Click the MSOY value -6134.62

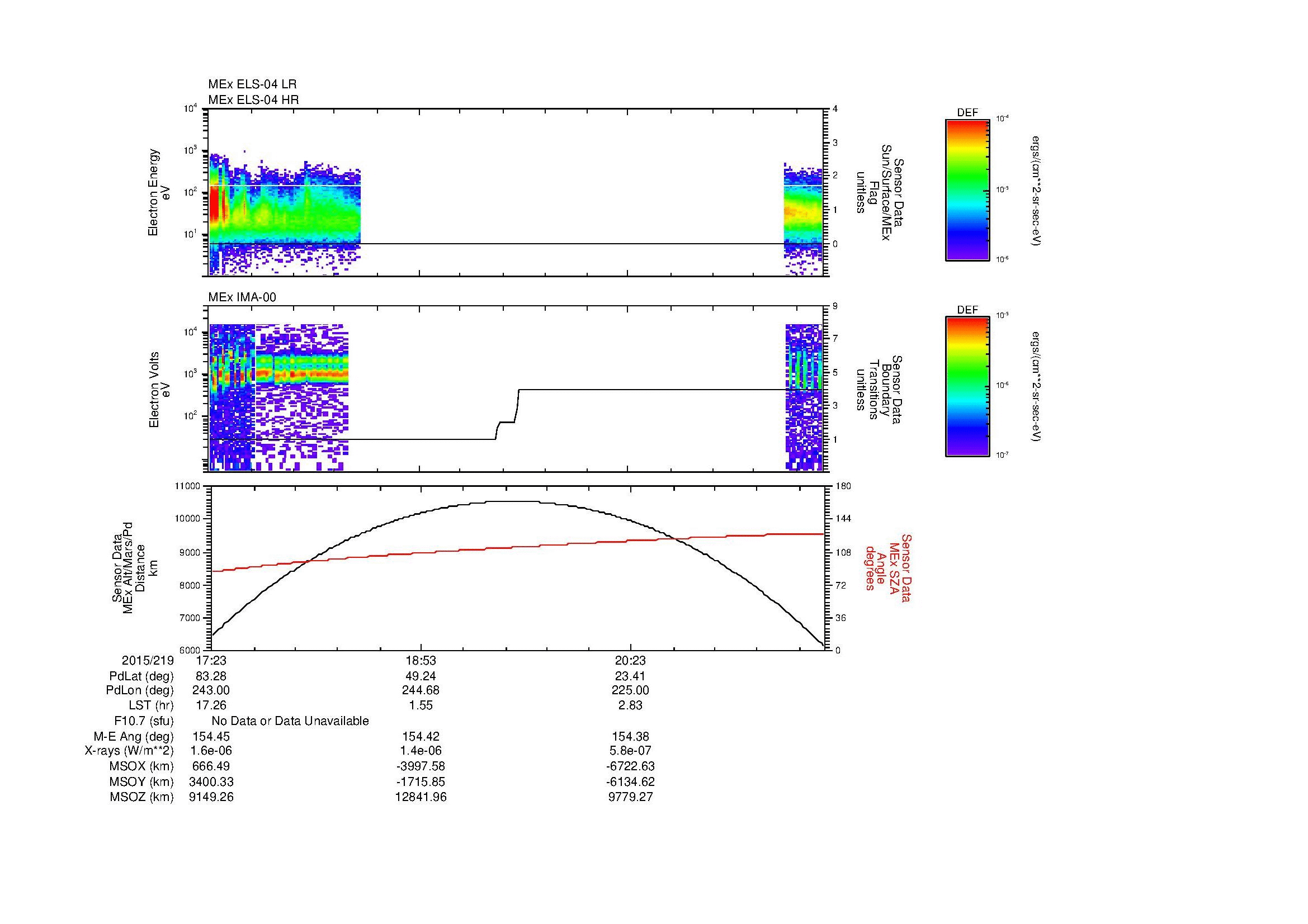[x=631, y=781]
